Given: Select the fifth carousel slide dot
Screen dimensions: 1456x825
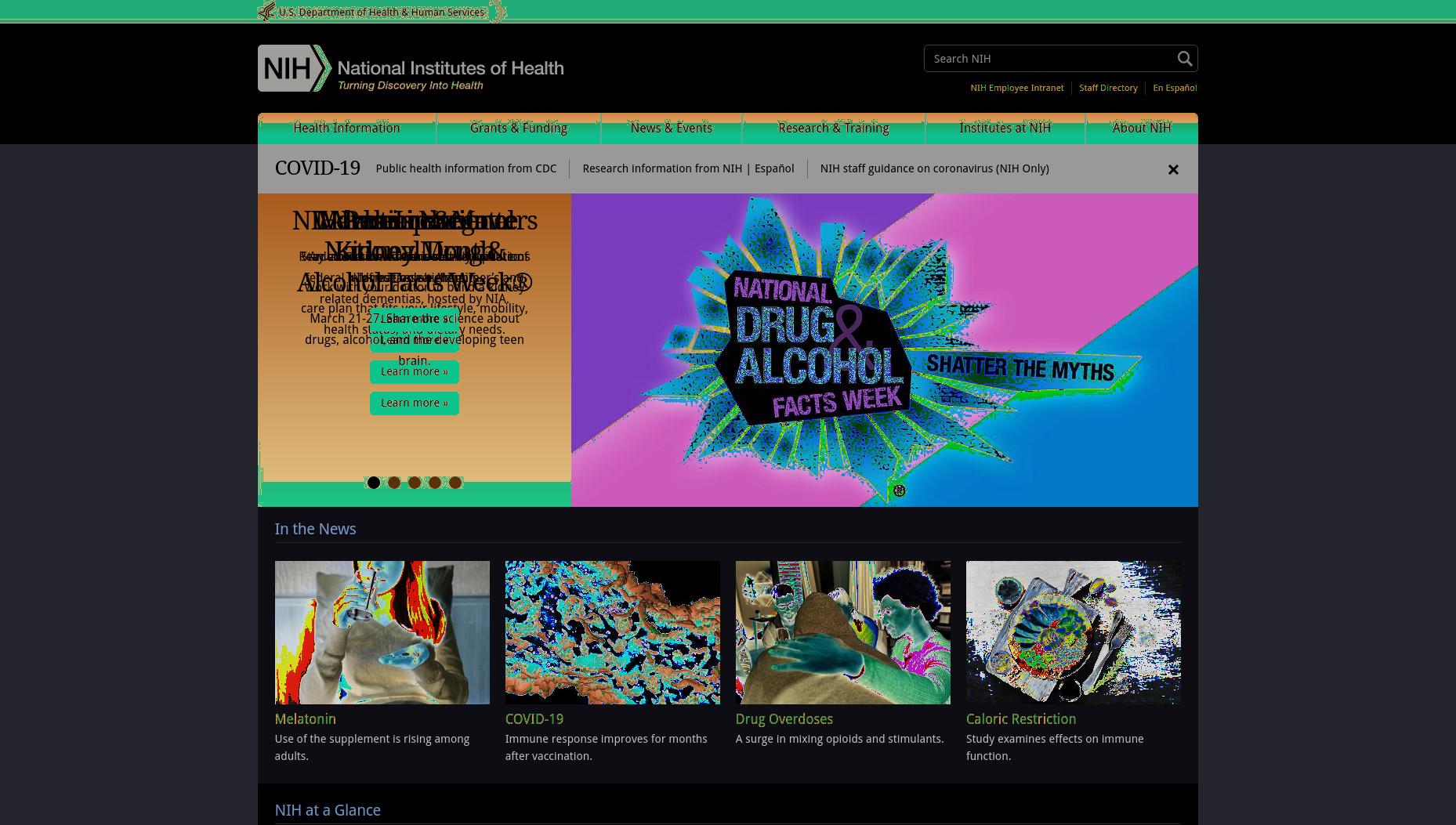Looking at the screenshot, I should [x=455, y=483].
